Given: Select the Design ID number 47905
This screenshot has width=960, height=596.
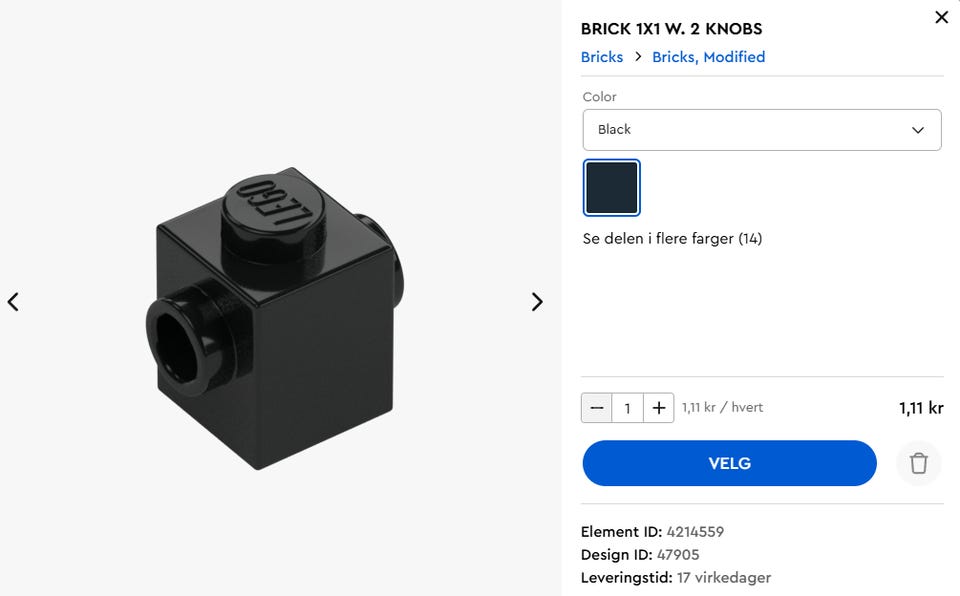Looking at the screenshot, I should tap(678, 554).
